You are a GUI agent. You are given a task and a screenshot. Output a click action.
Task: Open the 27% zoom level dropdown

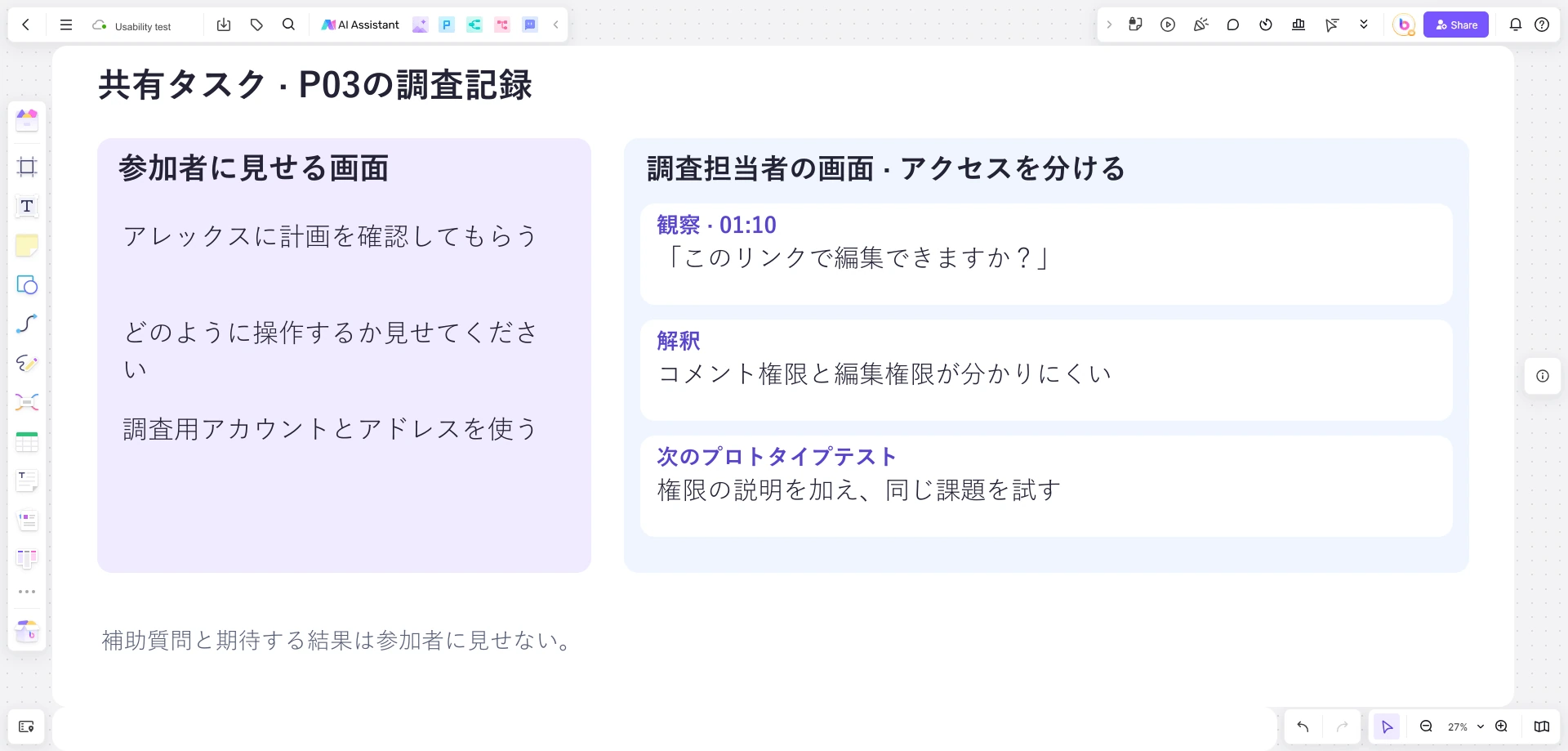click(x=1465, y=726)
